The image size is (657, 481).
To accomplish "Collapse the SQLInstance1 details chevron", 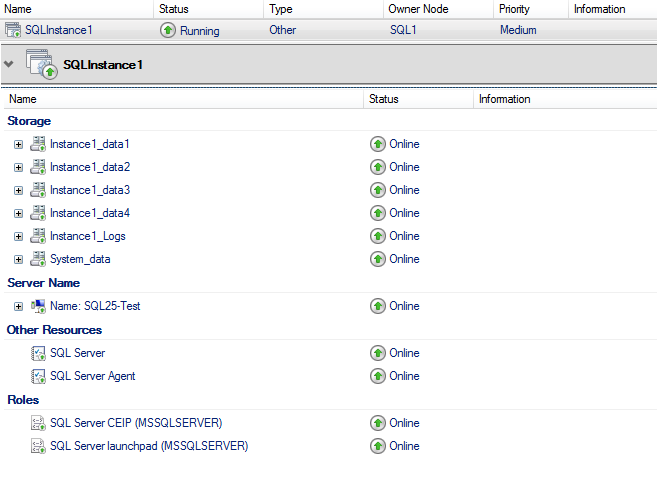I will pyautogui.click(x=9, y=64).
